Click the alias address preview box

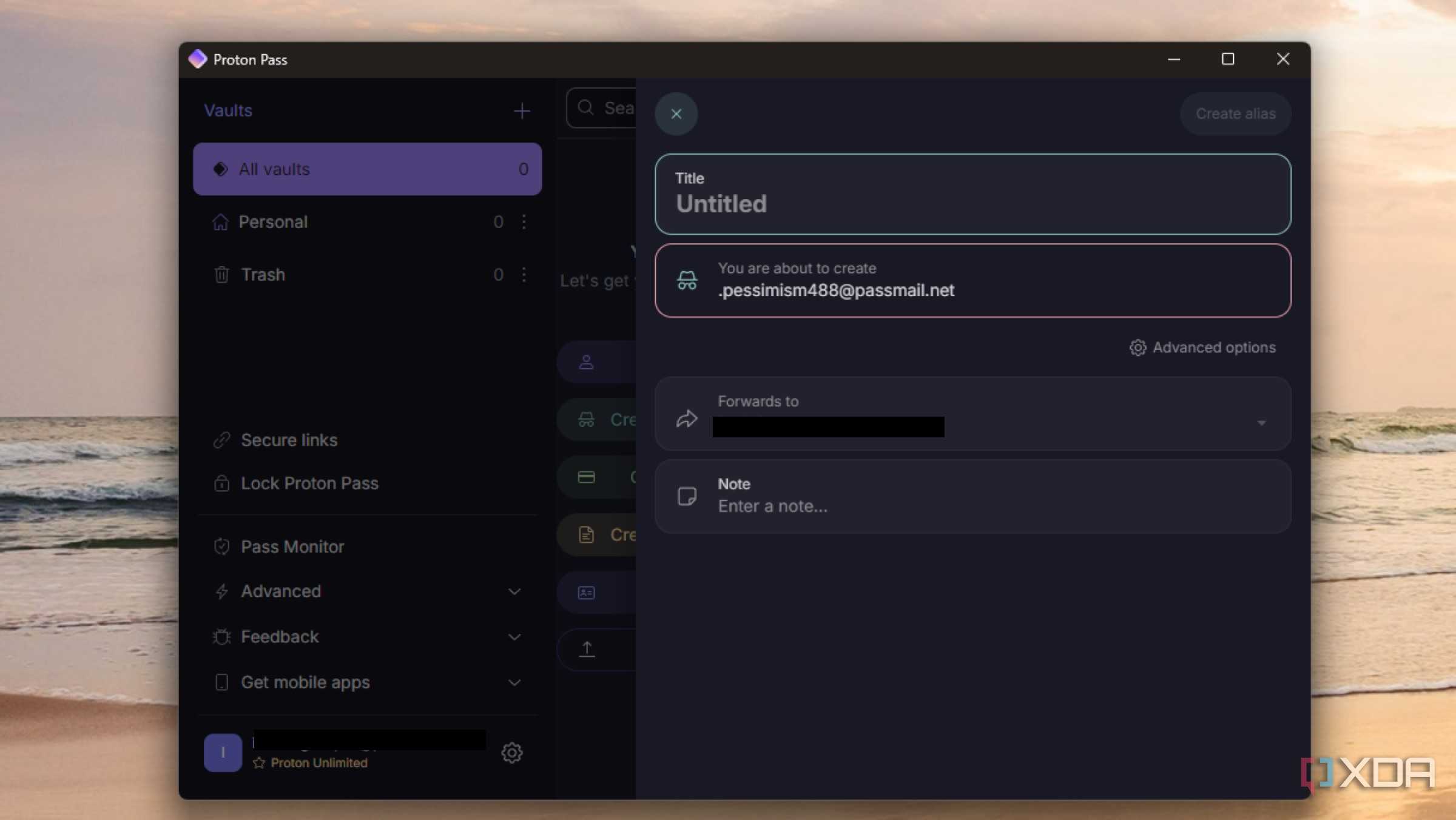972,281
